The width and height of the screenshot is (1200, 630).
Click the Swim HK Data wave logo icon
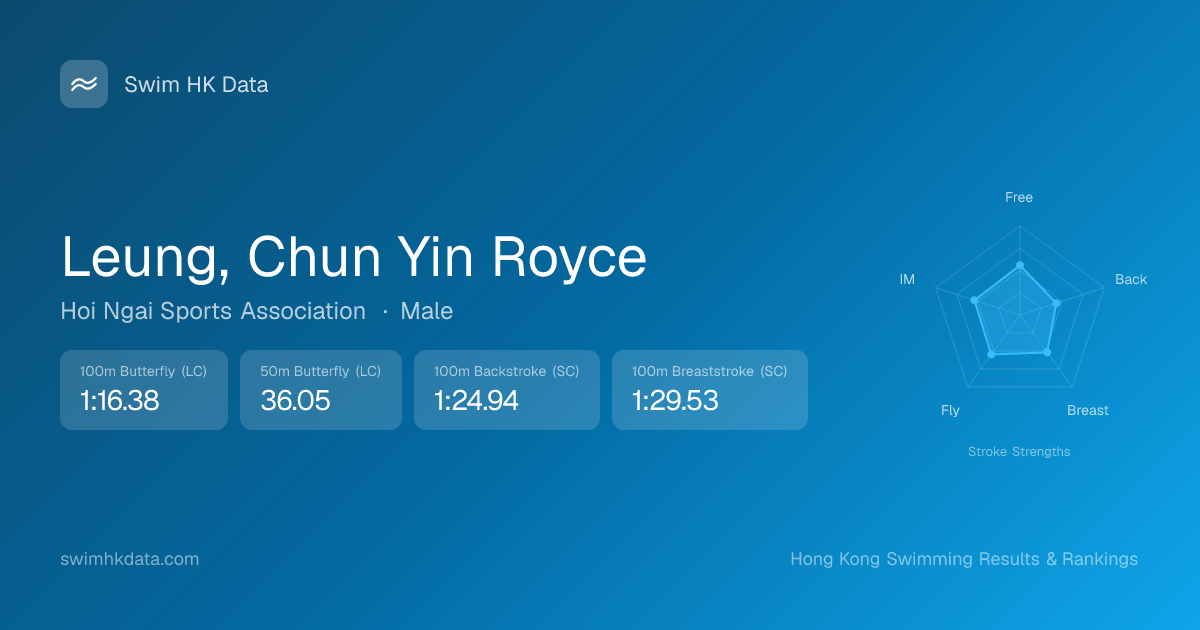click(x=84, y=84)
